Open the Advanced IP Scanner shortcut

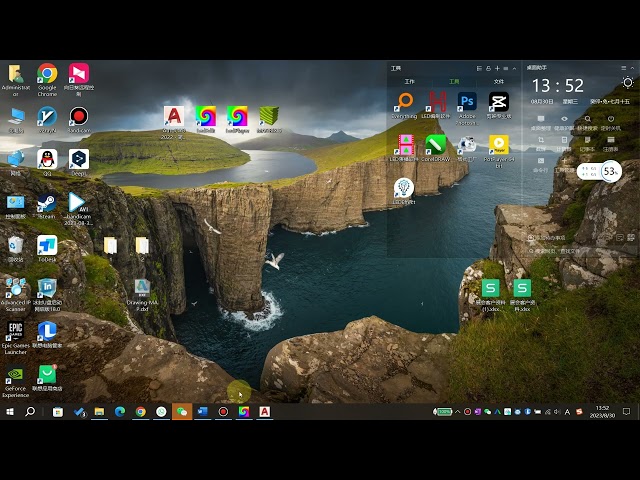[16, 288]
